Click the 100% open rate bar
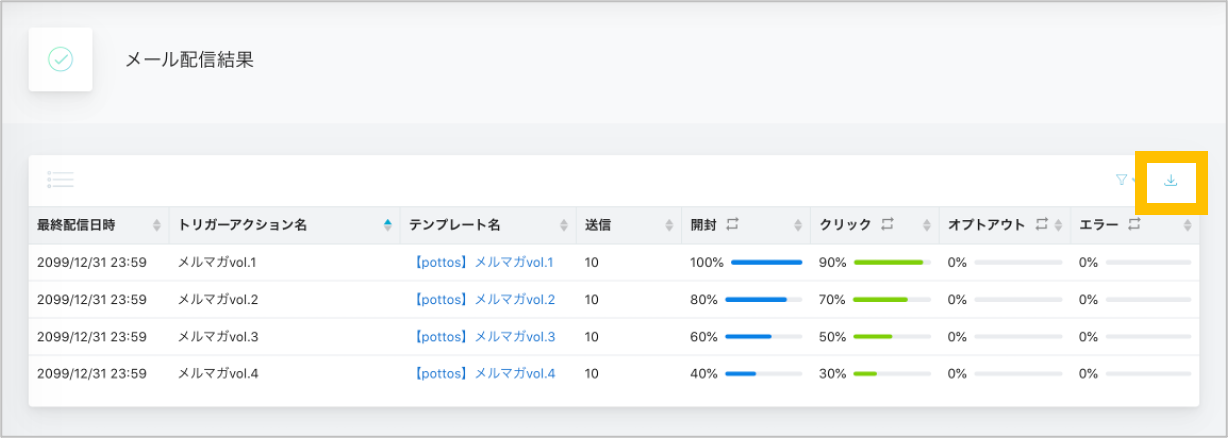The image size is (1228, 438). point(766,262)
